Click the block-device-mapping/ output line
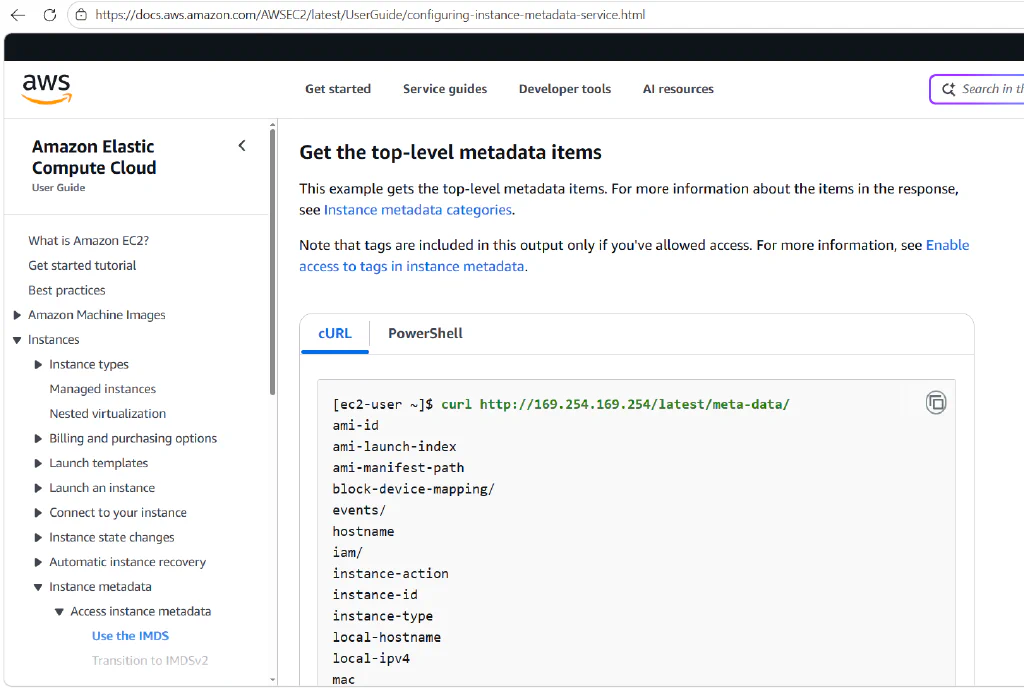Image resolution: width=1024 pixels, height=689 pixels. 413,489
